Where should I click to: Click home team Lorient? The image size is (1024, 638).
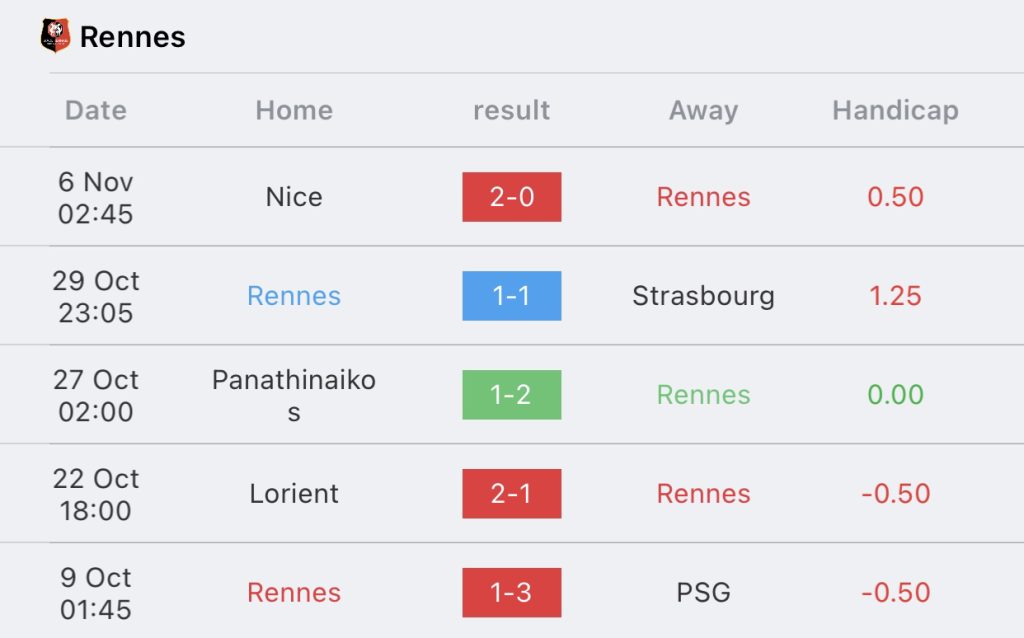click(x=294, y=494)
